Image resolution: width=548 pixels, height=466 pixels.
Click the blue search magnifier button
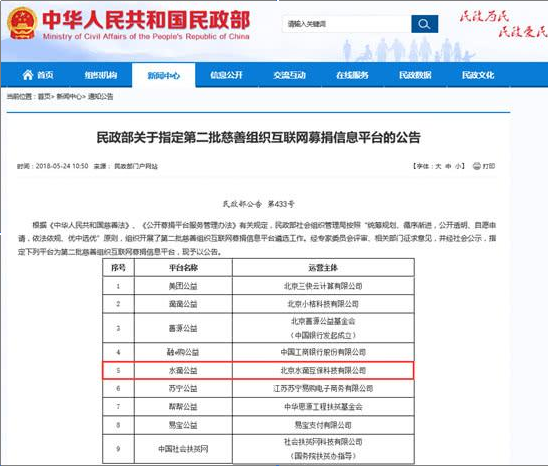click(424, 24)
